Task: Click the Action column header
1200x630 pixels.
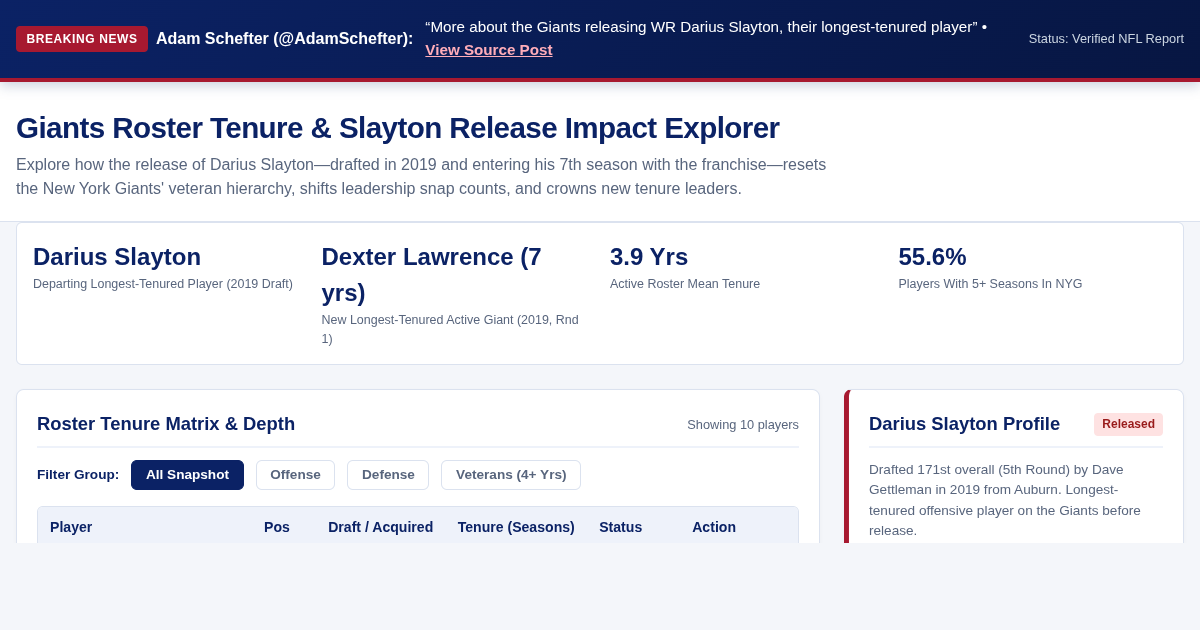Action: (714, 527)
